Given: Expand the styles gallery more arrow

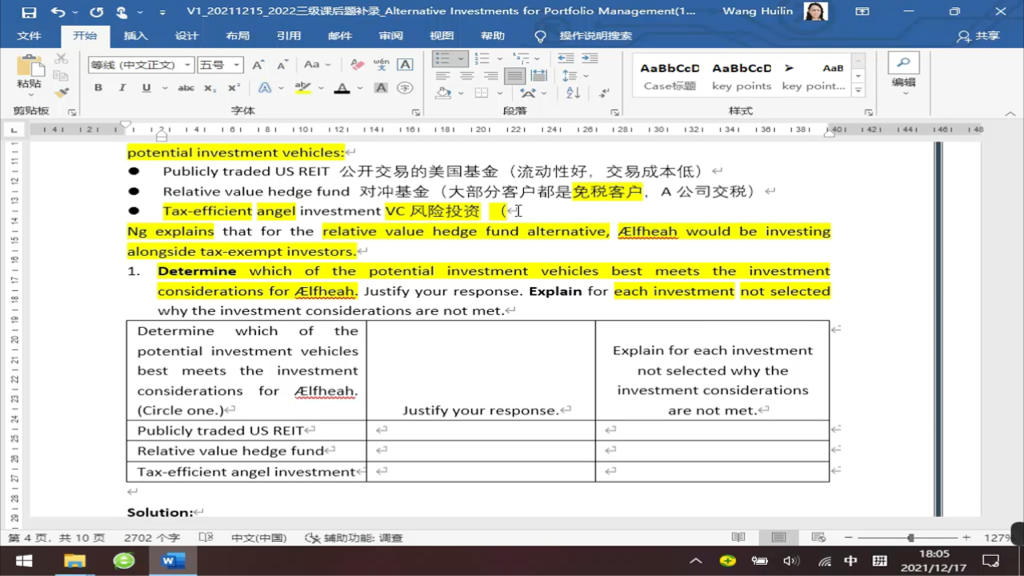Looking at the screenshot, I should pyautogui.click(x=858, y=92).
